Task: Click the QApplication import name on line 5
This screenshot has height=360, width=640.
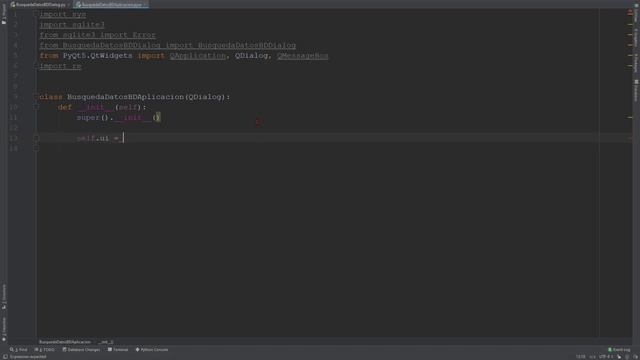Action: click(198, 56)
